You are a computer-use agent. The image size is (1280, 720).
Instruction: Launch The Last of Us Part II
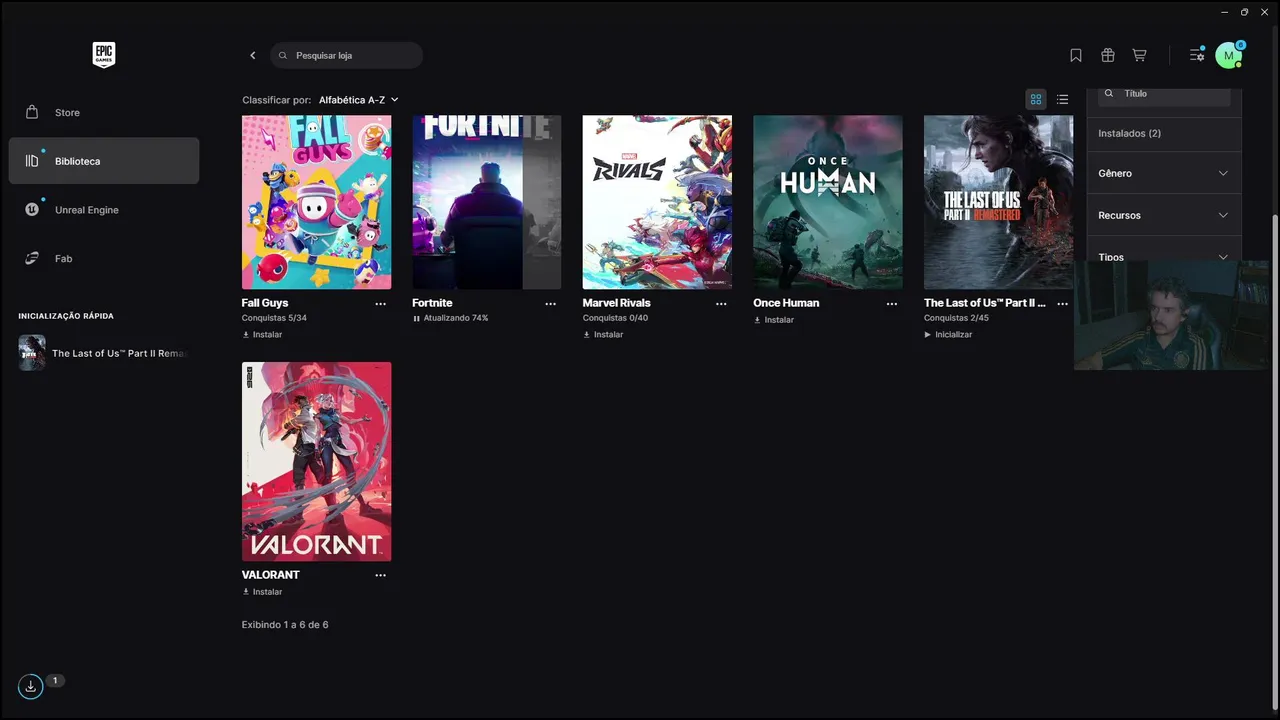pyautogui.click(x=948, y=335)
